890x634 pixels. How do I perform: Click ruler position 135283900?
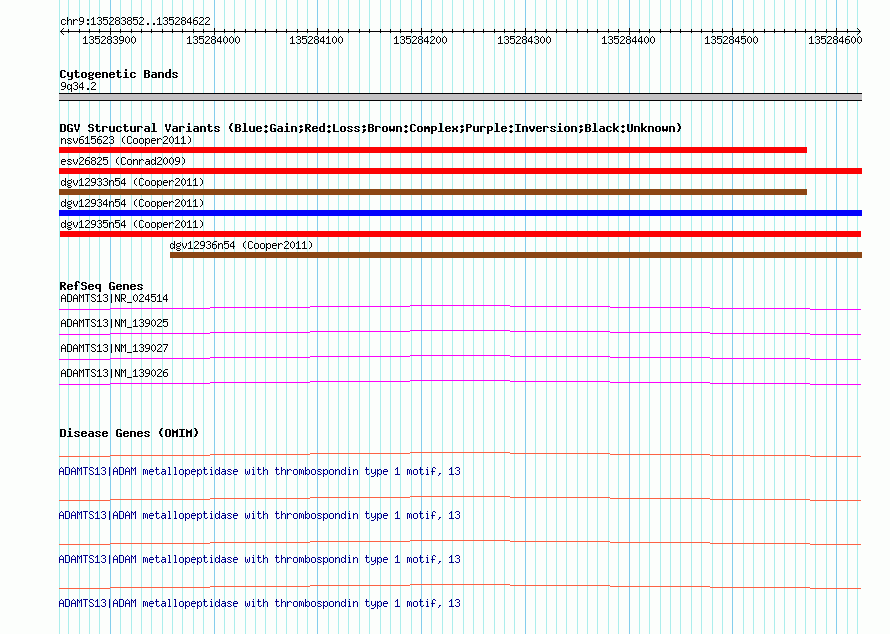click(109, 40)
